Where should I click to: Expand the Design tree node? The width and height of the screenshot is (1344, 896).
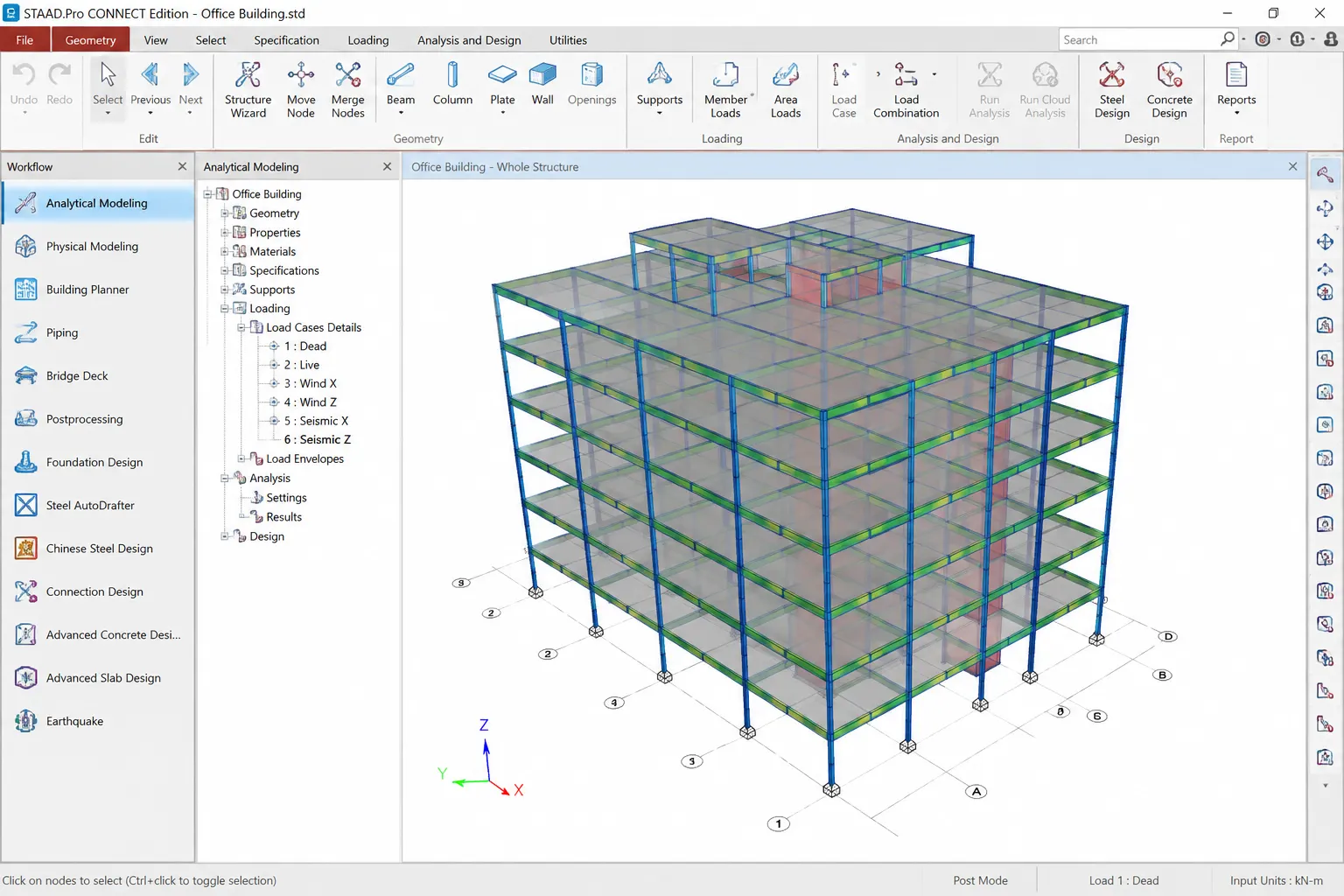[225, 537]
